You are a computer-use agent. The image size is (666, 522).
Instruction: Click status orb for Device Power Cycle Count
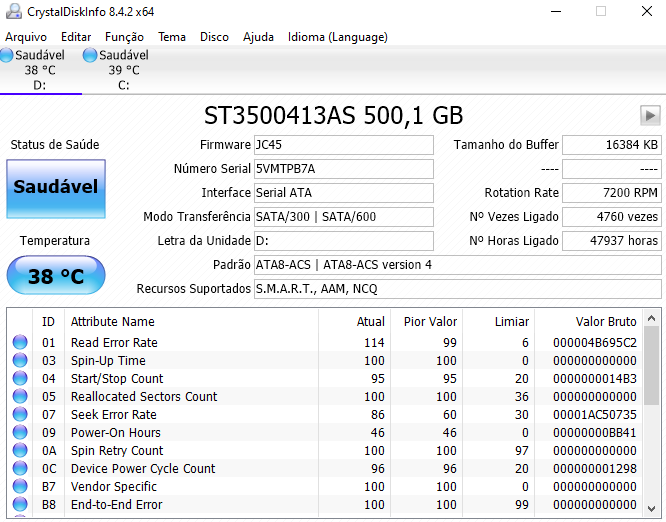20,468
